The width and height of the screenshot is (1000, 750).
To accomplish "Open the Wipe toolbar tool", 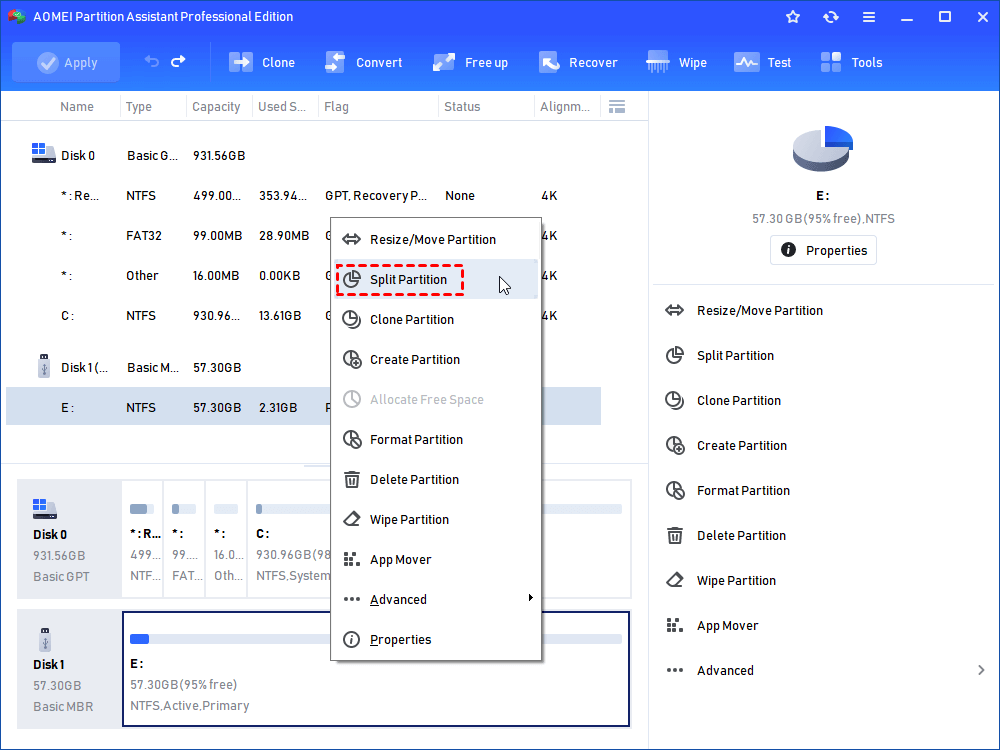I will (677, 62).
